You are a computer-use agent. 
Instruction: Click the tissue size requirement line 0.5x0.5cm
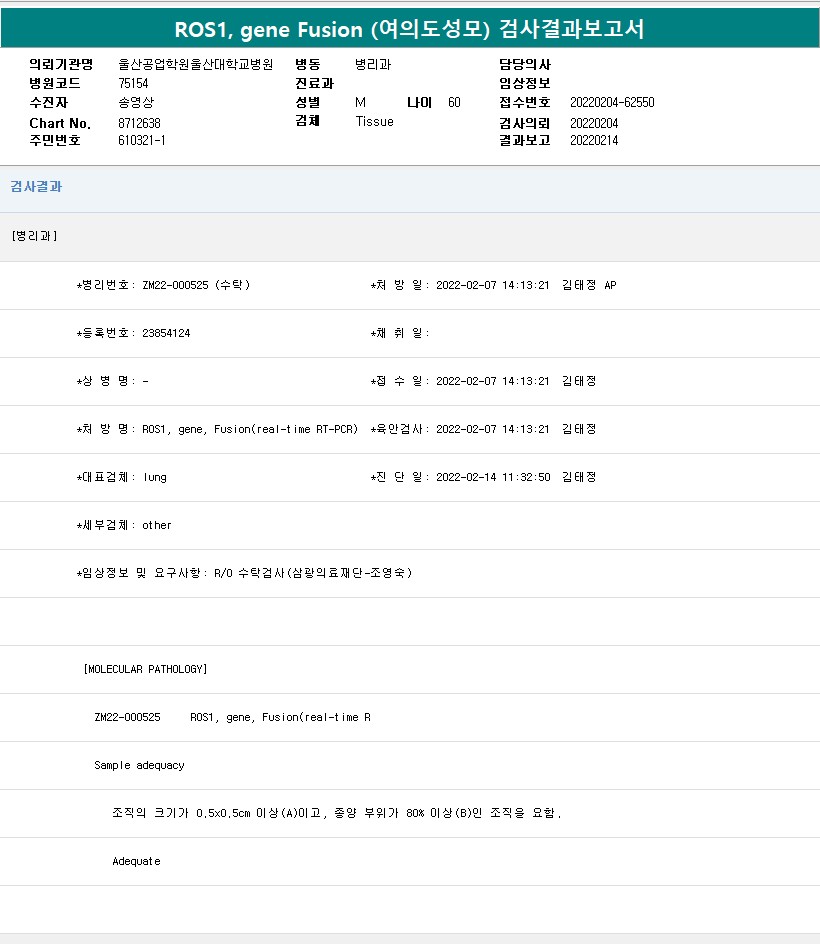point(337,813)
